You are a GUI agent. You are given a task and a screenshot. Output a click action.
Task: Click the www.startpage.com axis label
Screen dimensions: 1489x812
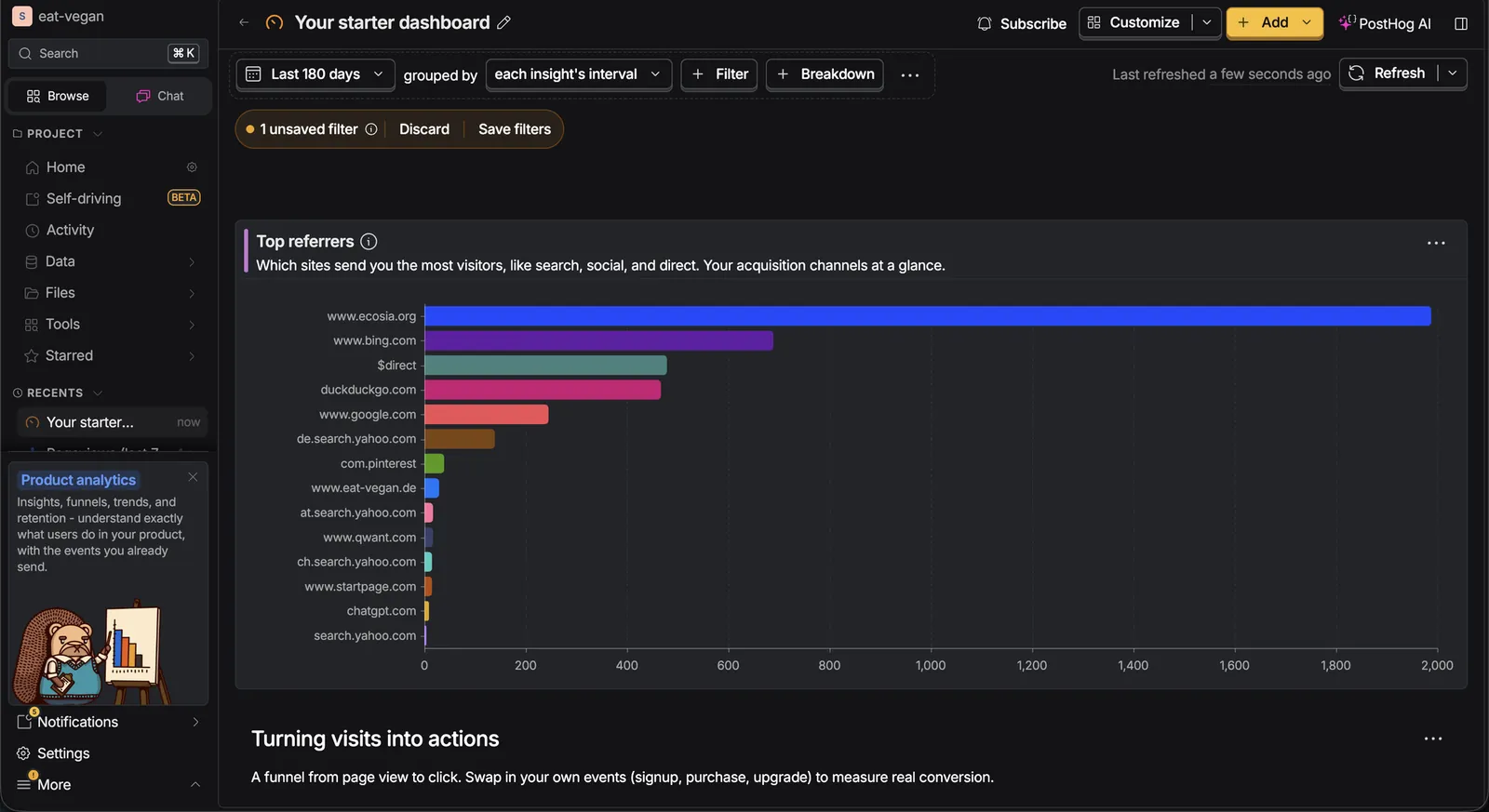(360, 587)
